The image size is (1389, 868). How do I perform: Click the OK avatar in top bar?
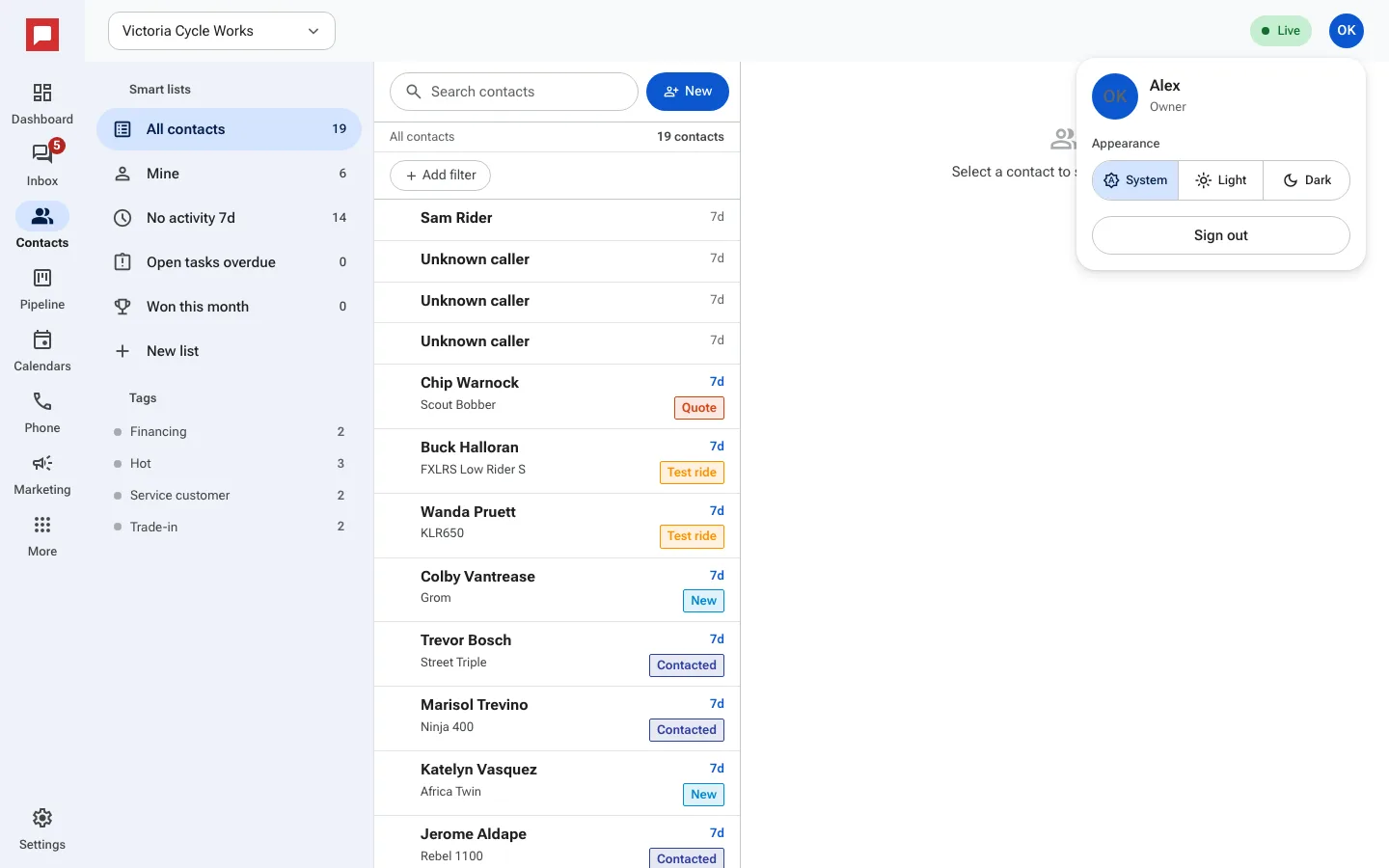(1347, 31)
